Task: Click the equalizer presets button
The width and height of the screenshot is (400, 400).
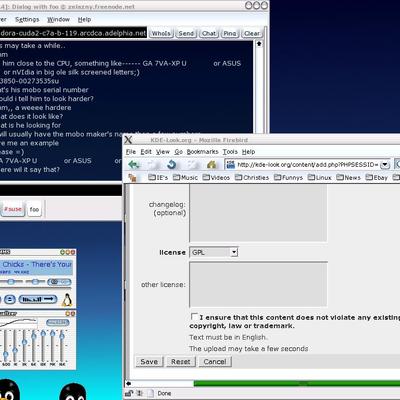Action: click(x=57, y=322)
